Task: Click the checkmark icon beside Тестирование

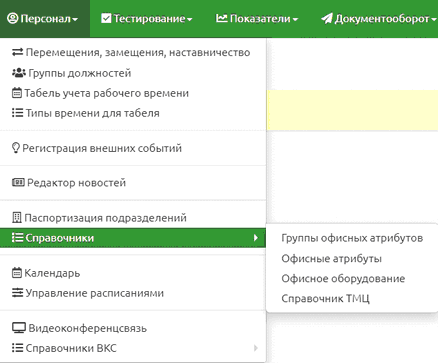Action: point(106,18)
